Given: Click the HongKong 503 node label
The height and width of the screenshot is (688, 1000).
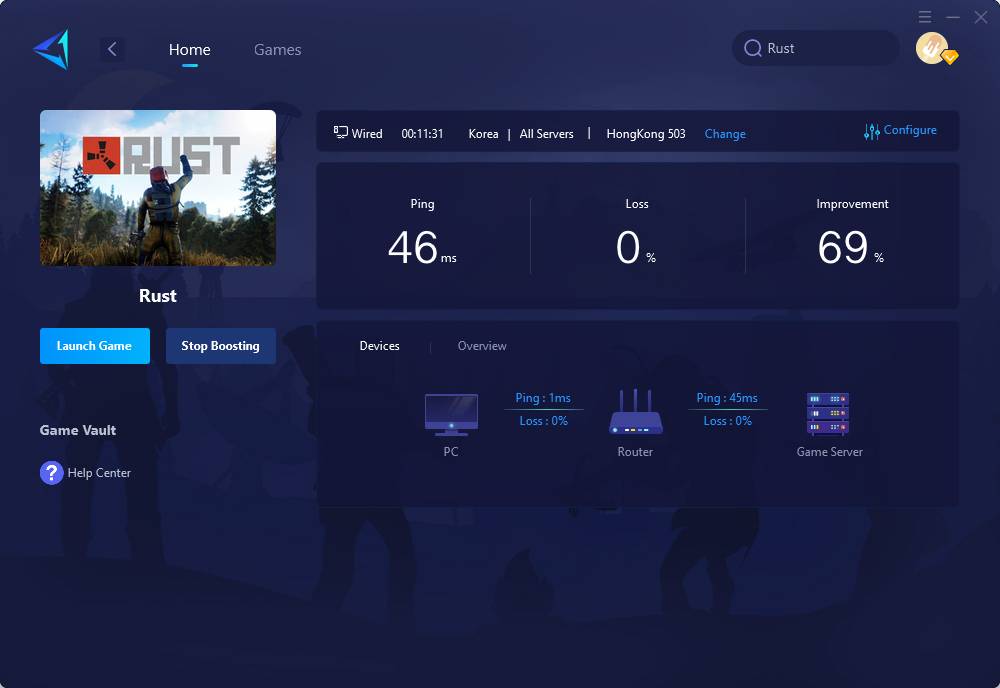Looking at the screenshot, I should (x=646, y=134).
